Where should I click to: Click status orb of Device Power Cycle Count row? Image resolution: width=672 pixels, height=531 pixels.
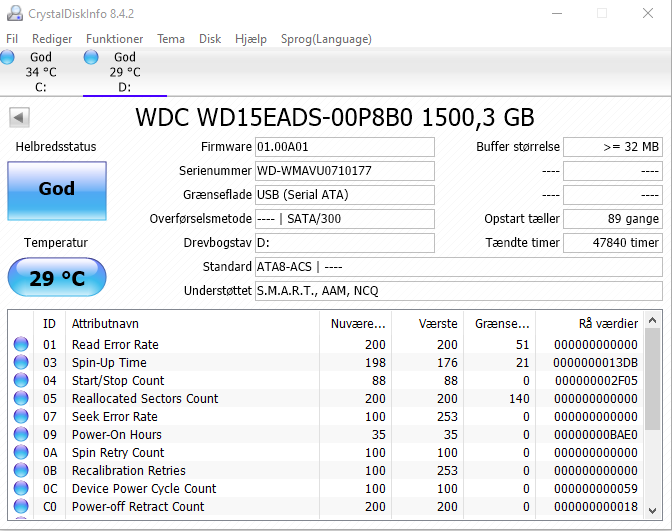21,488
